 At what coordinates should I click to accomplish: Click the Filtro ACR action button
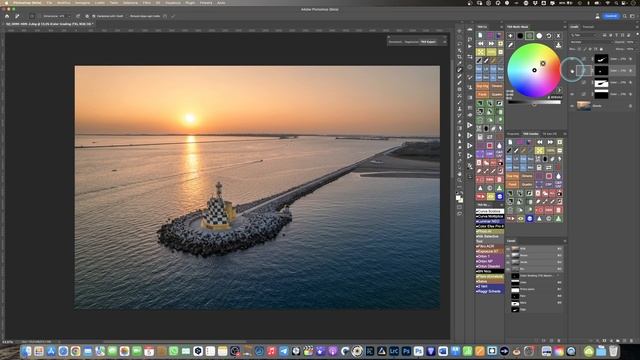[x=490, y=246]
